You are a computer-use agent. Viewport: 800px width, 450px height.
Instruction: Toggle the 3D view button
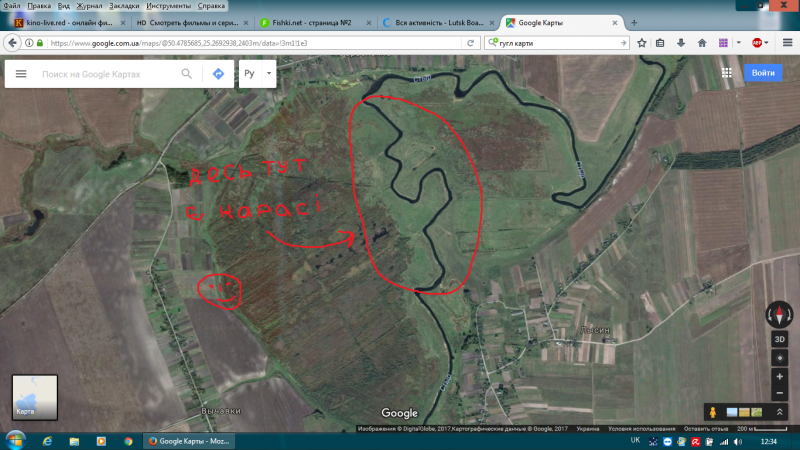(x=779, y=340)
